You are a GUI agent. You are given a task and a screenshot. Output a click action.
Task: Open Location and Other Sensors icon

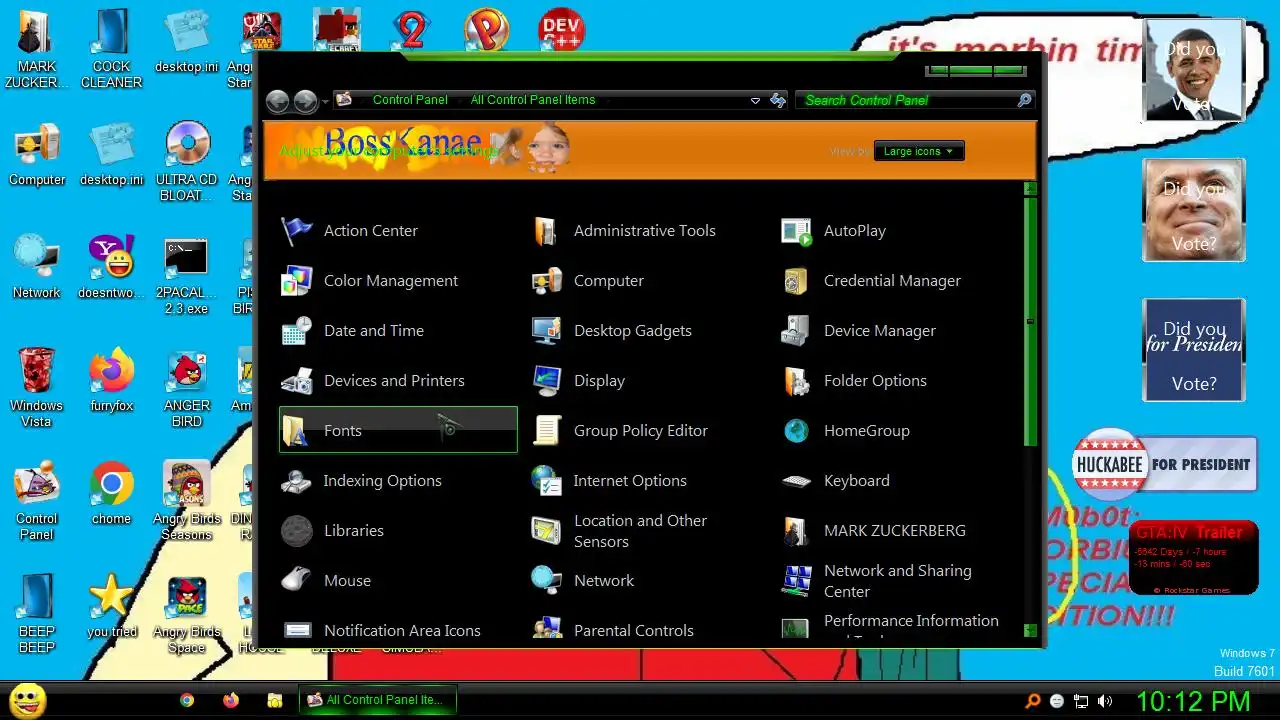click(546, 531)
